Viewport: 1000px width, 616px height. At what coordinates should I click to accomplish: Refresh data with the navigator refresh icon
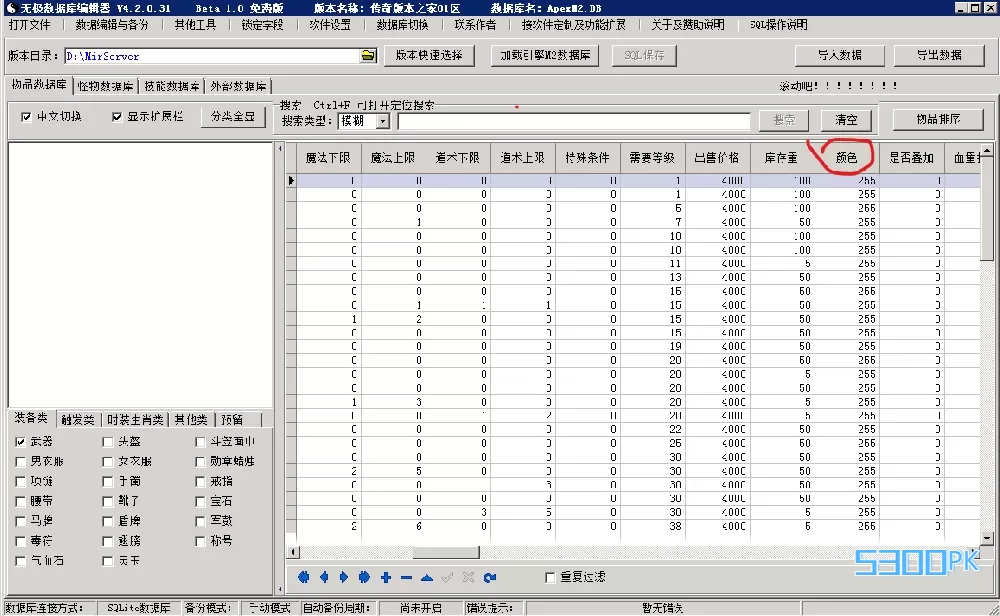[x=489, y=577]
